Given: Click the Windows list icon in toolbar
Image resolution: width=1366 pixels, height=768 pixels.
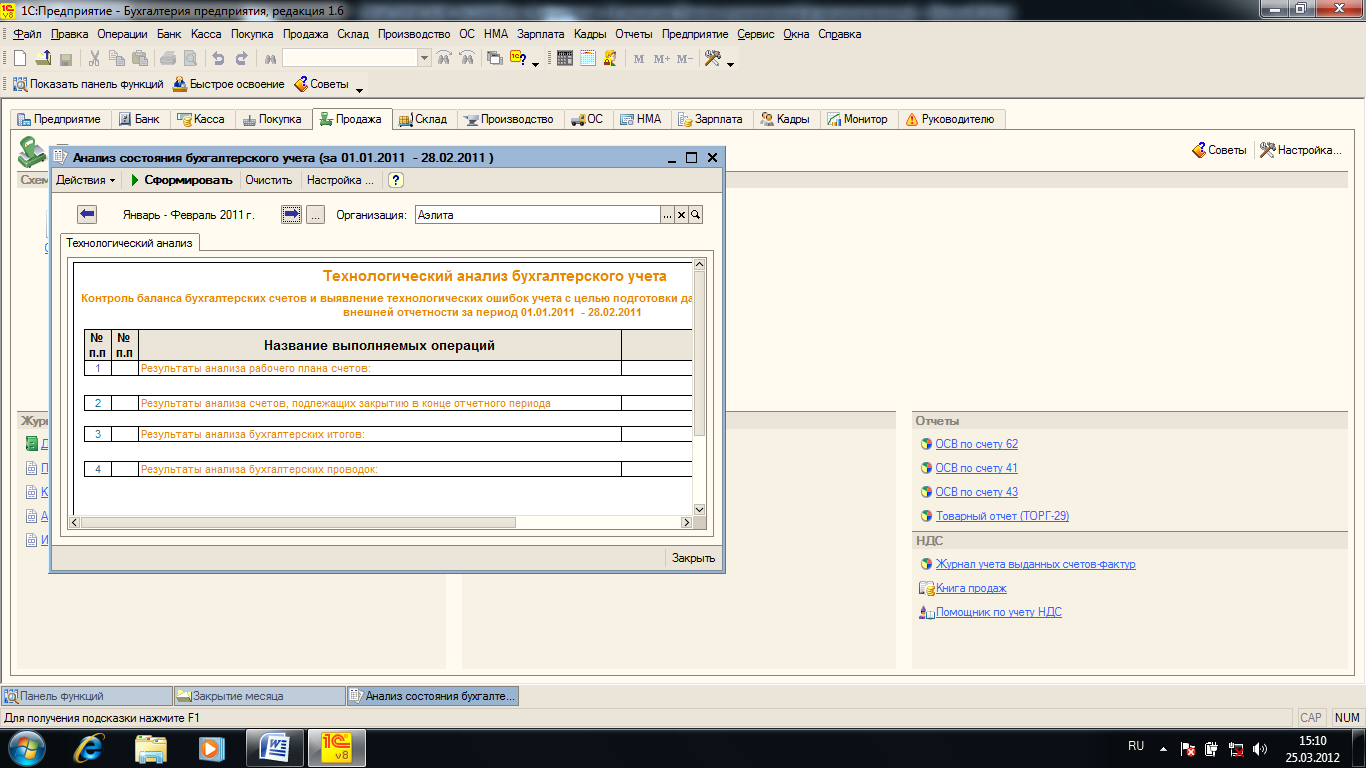Looking at the screenshot, I should click(x=494, y=59).
